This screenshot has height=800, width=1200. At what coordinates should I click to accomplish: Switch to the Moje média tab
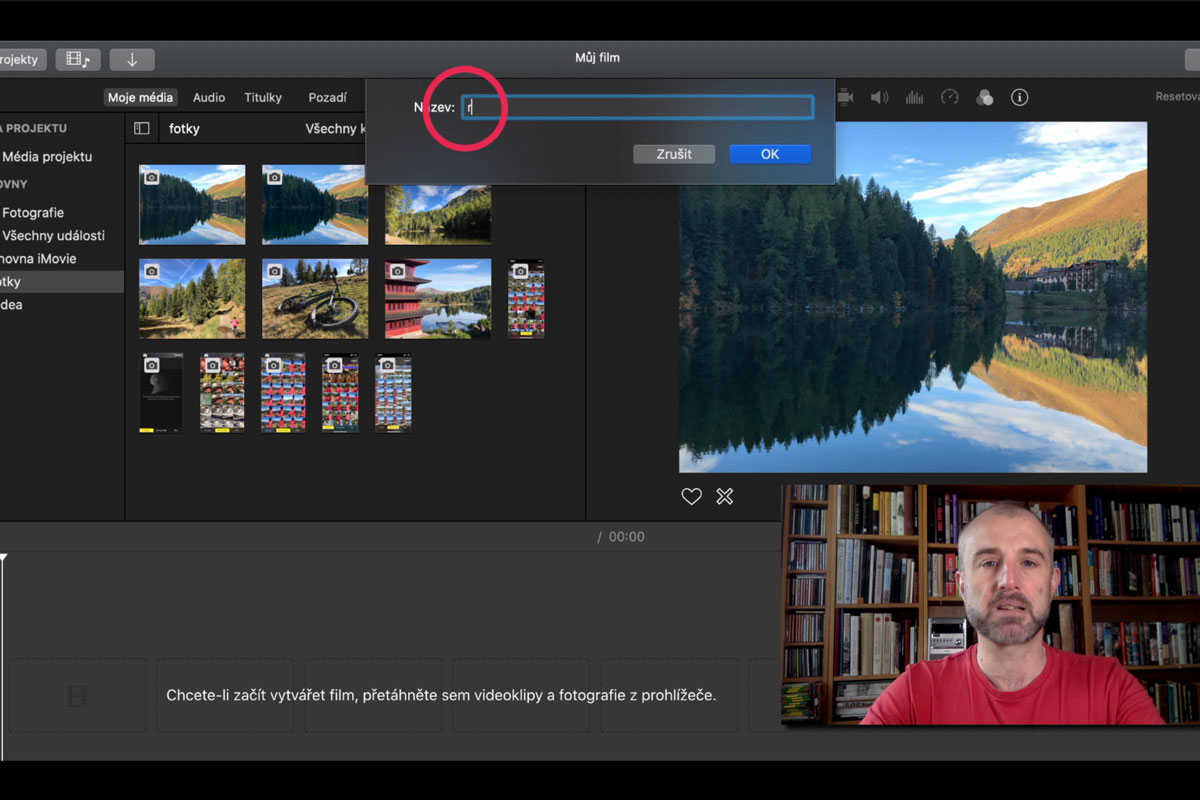click(141, 97)
